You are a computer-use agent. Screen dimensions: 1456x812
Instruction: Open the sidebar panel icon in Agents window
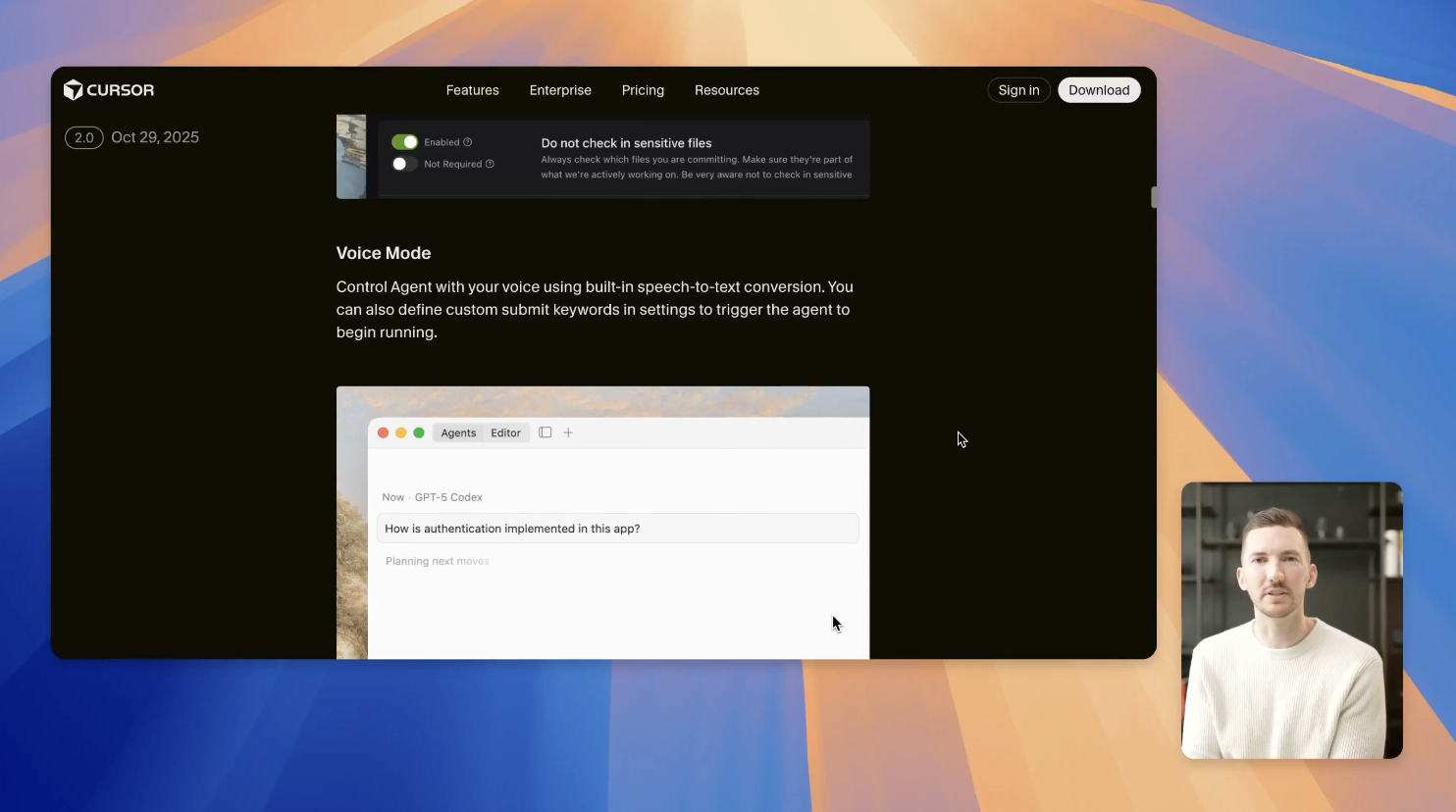[x=546, y=431]
